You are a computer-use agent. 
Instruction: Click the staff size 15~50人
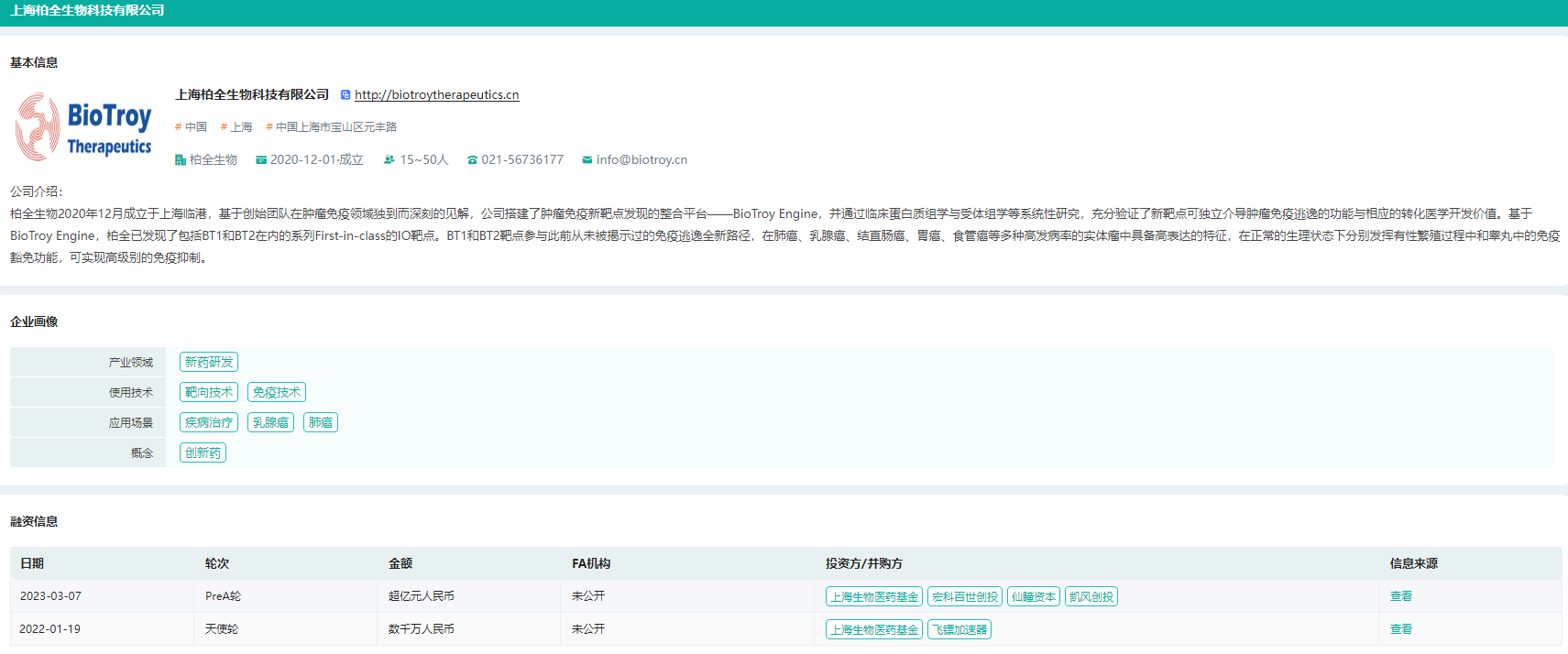tap(424, 160)
